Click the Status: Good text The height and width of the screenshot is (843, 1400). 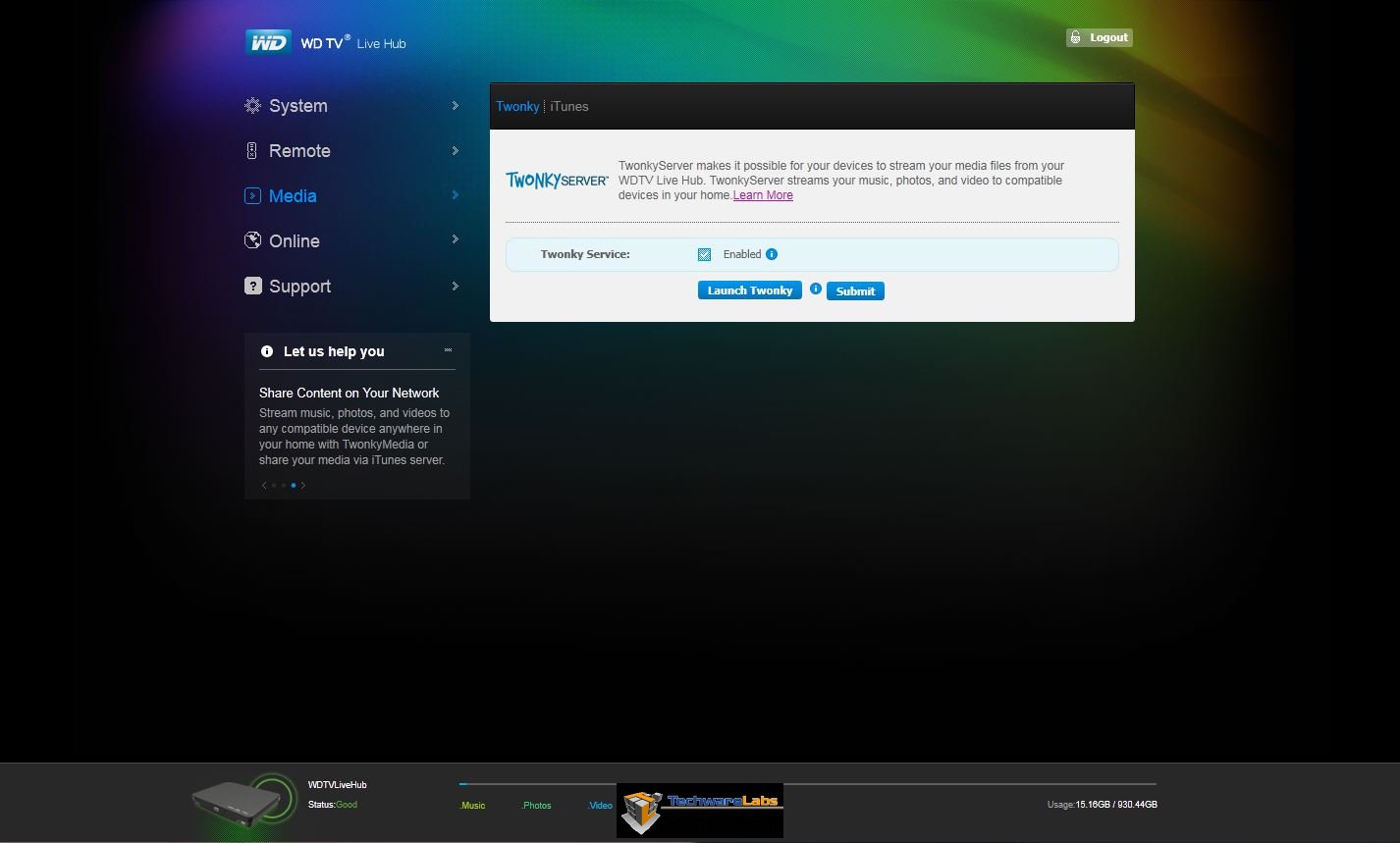pos(333,805)
